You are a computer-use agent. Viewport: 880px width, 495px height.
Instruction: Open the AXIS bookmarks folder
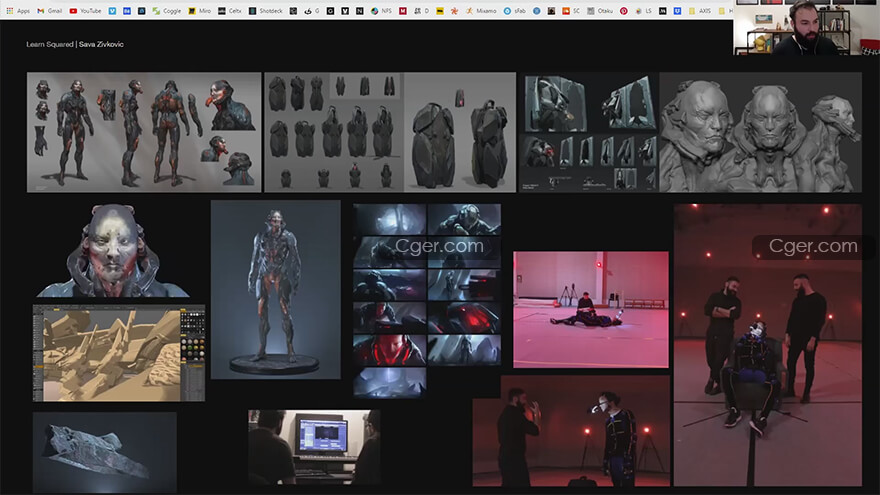click(699, 11)
